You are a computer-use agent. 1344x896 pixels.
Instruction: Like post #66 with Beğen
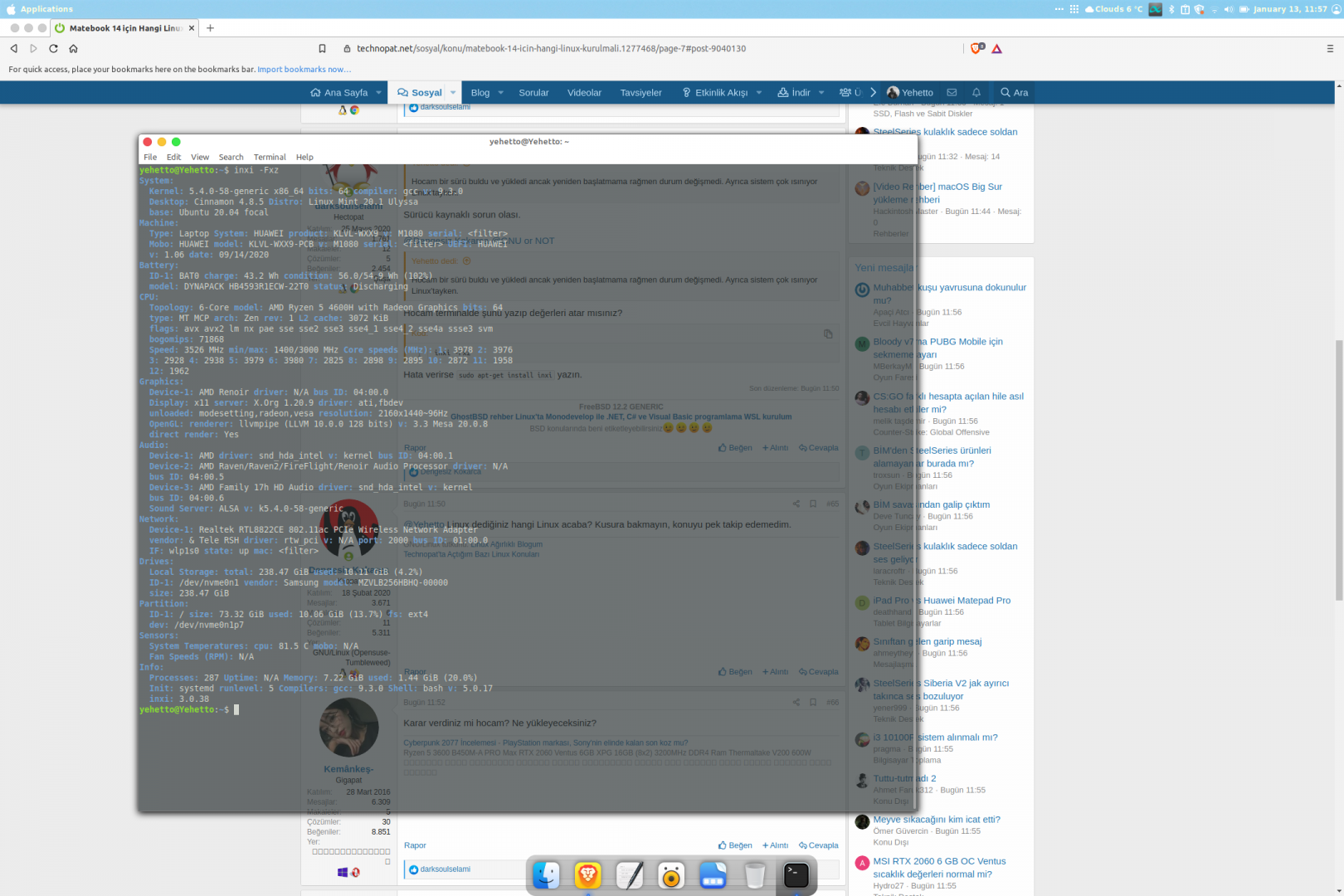pos(735,845)
